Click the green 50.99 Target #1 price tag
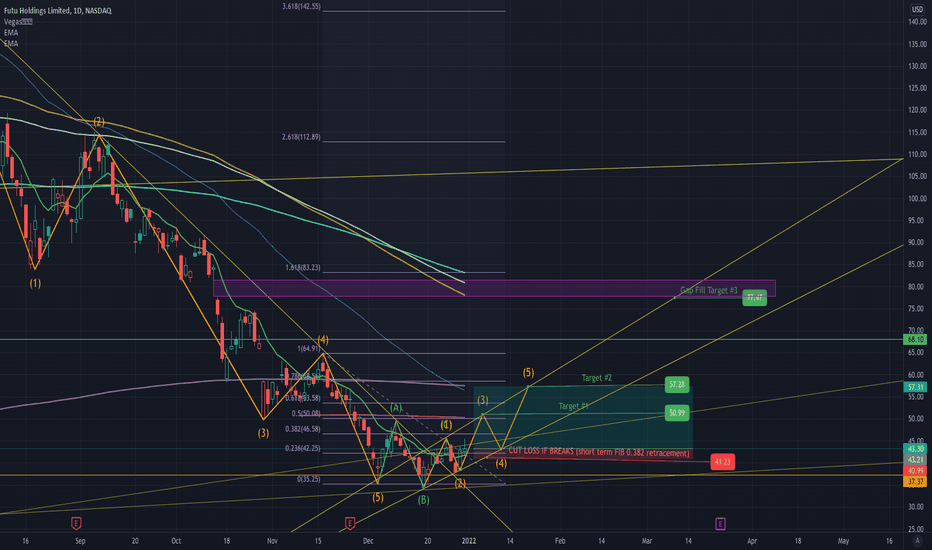Screen dimensions: 932x550 click(x=677, y=413)
